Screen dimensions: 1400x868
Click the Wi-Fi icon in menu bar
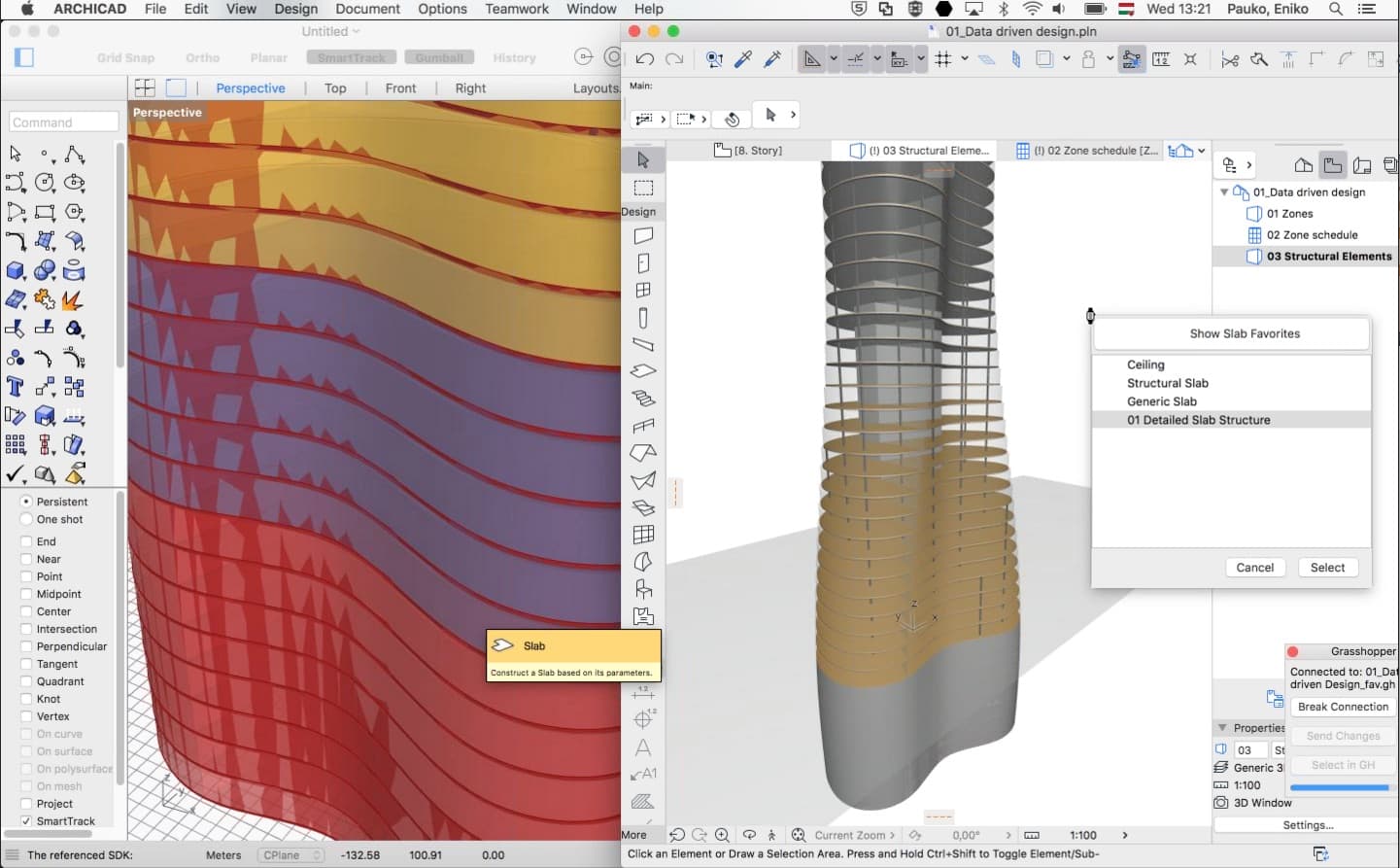coord(1032,9)
